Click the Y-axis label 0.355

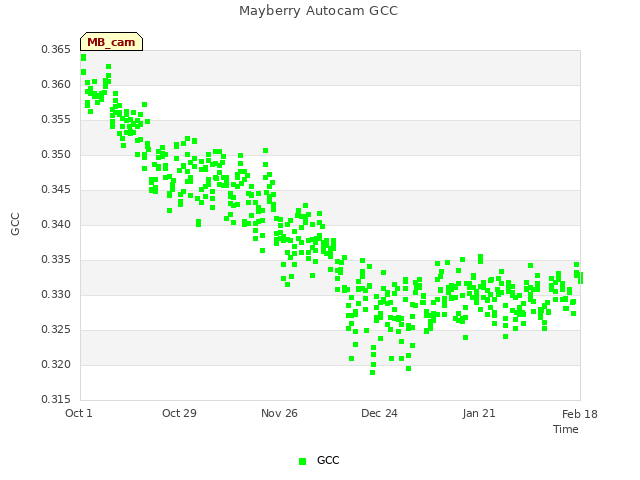[56, 120]
